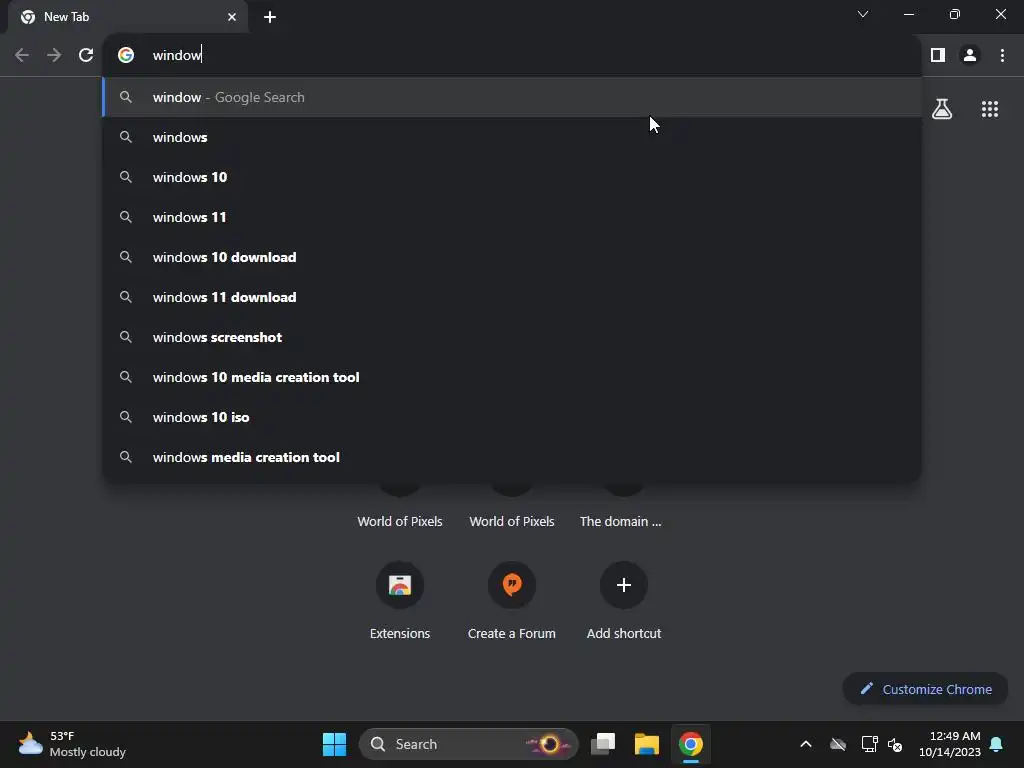Open the Chrome profile avatar
Viewport: 1024px width, 768px height.
pos(970,55)
